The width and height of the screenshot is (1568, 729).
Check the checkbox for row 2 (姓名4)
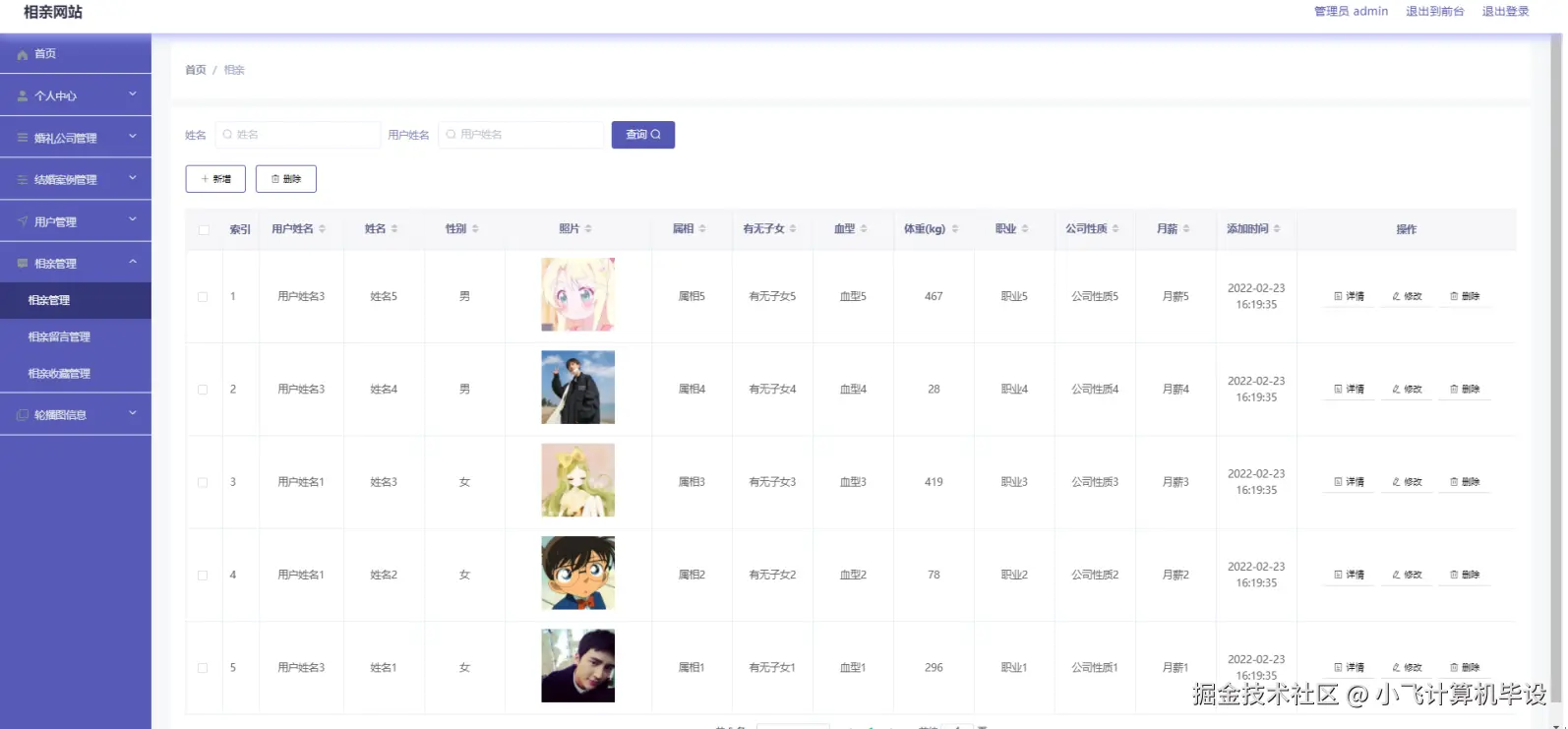pyautogui.click(x=203, y=390)
